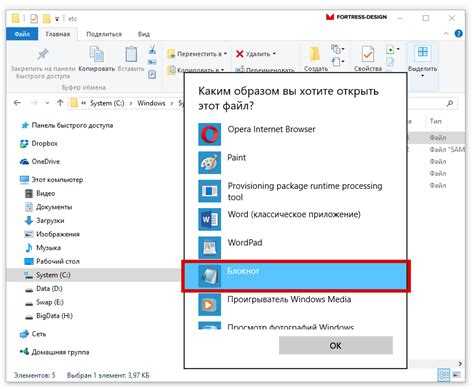Open the Поделиться ribbon tab
Screen dimensions: 474x389
point(104,34)
